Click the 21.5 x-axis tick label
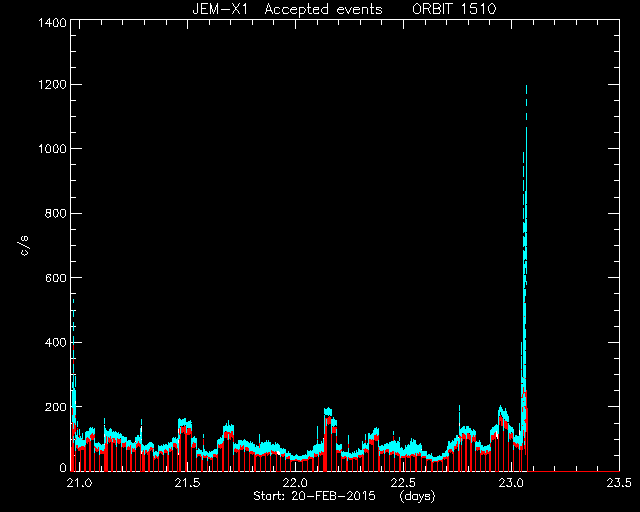Screen dimensions: 640x512 187,483
